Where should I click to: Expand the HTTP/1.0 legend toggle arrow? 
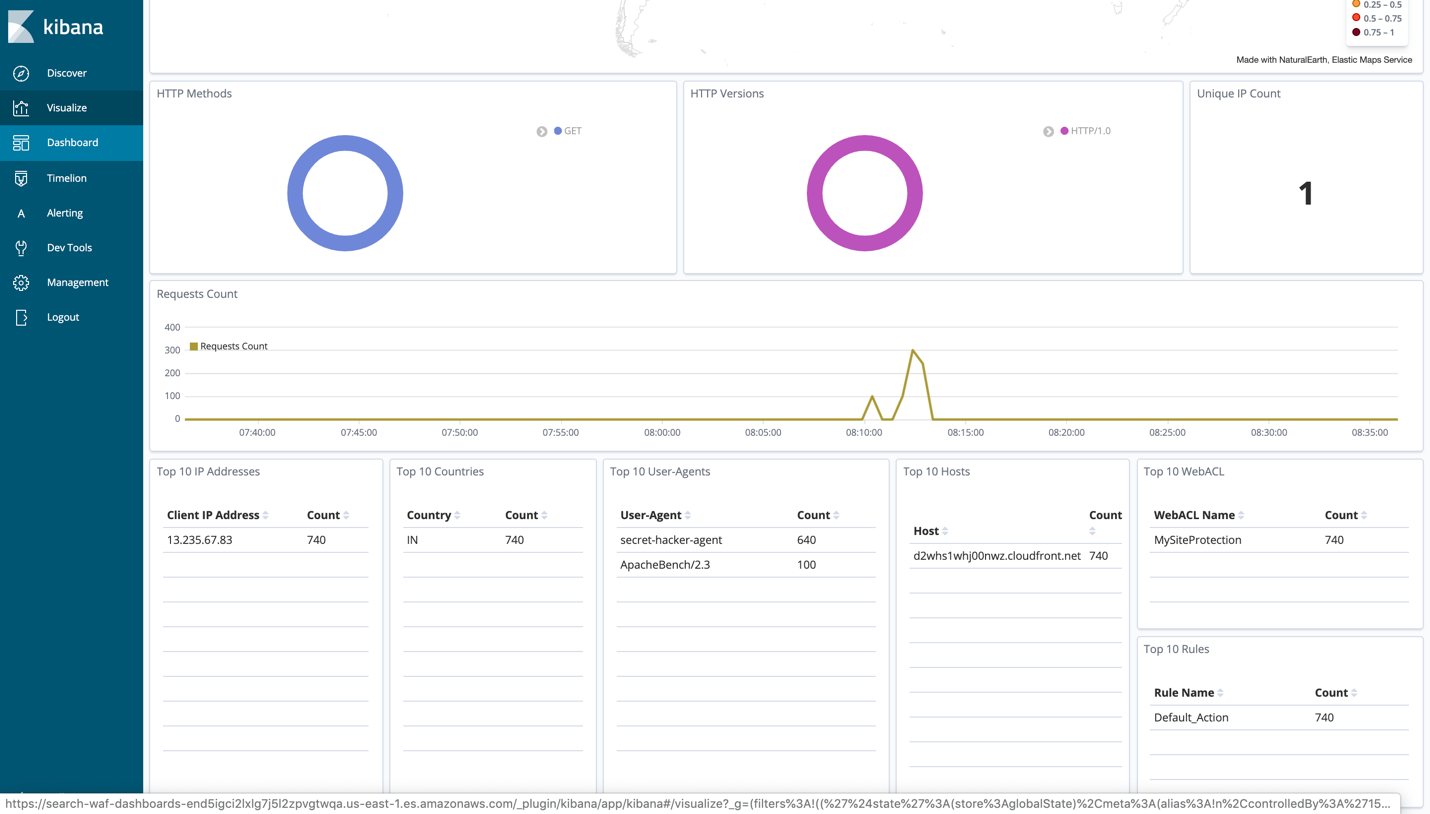[1048, 132]
